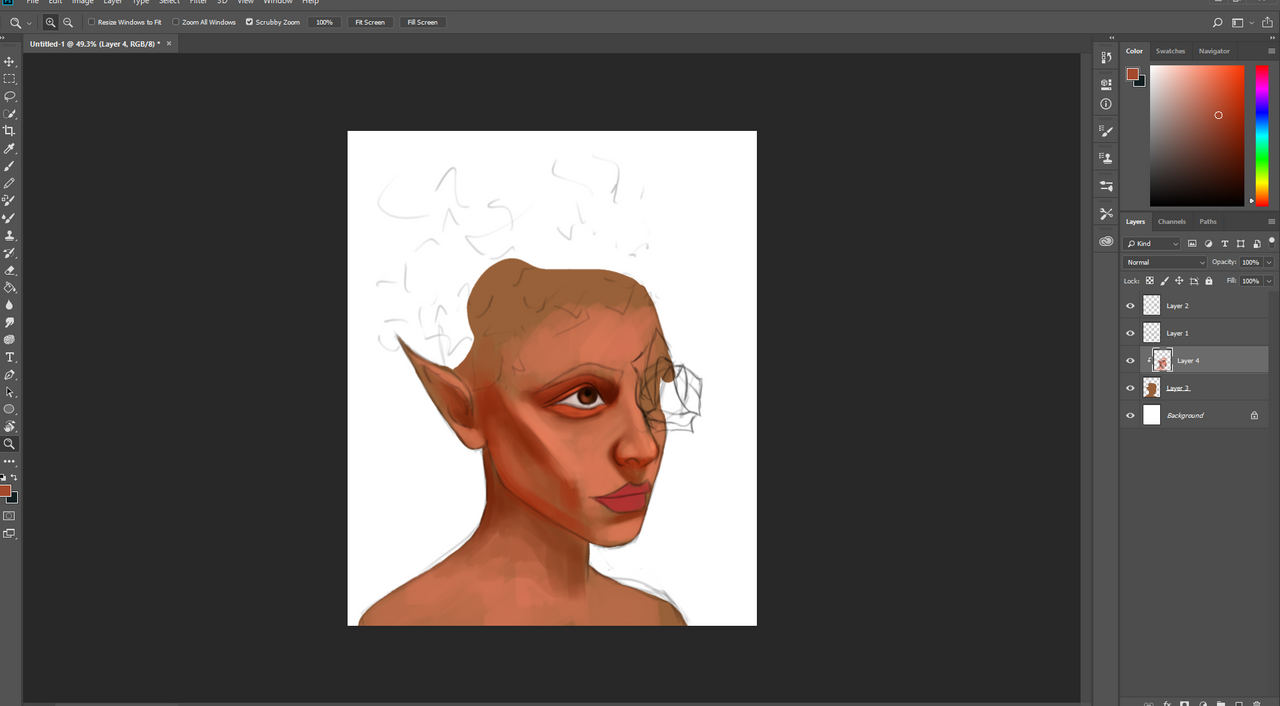Select the Rectangular Marquee tool

(10, 79)
